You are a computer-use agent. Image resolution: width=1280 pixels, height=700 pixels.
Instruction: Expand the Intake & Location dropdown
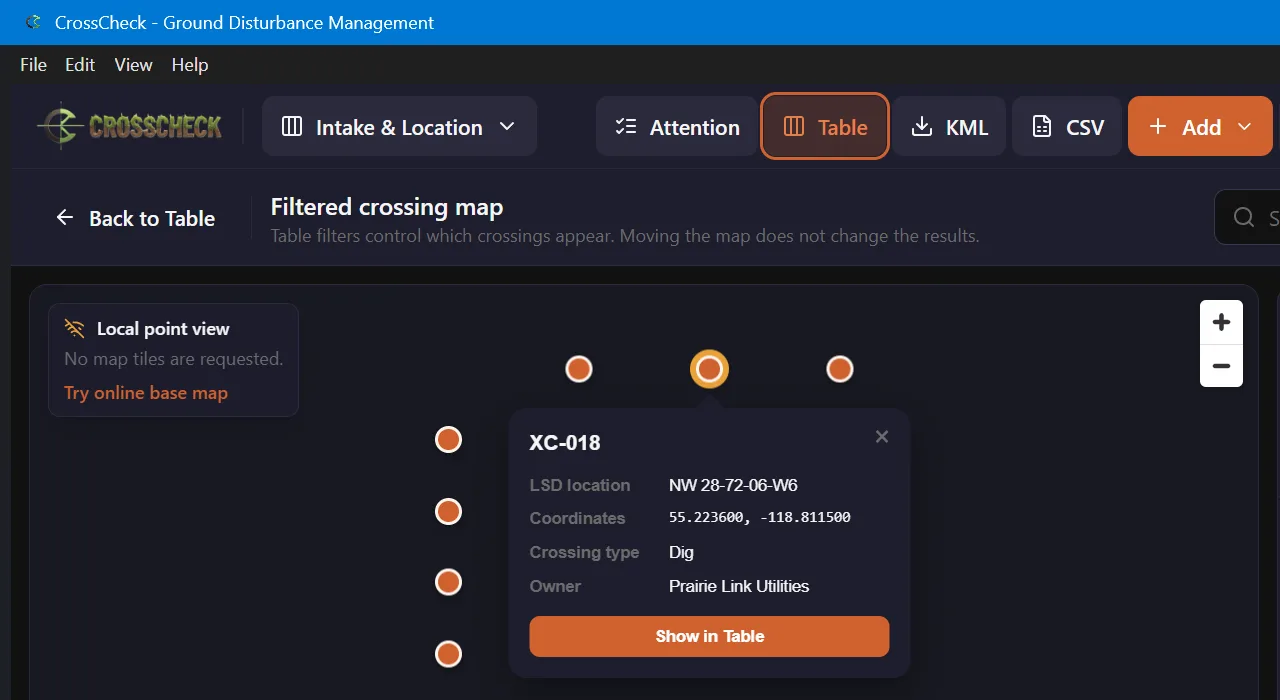point(399,126)
